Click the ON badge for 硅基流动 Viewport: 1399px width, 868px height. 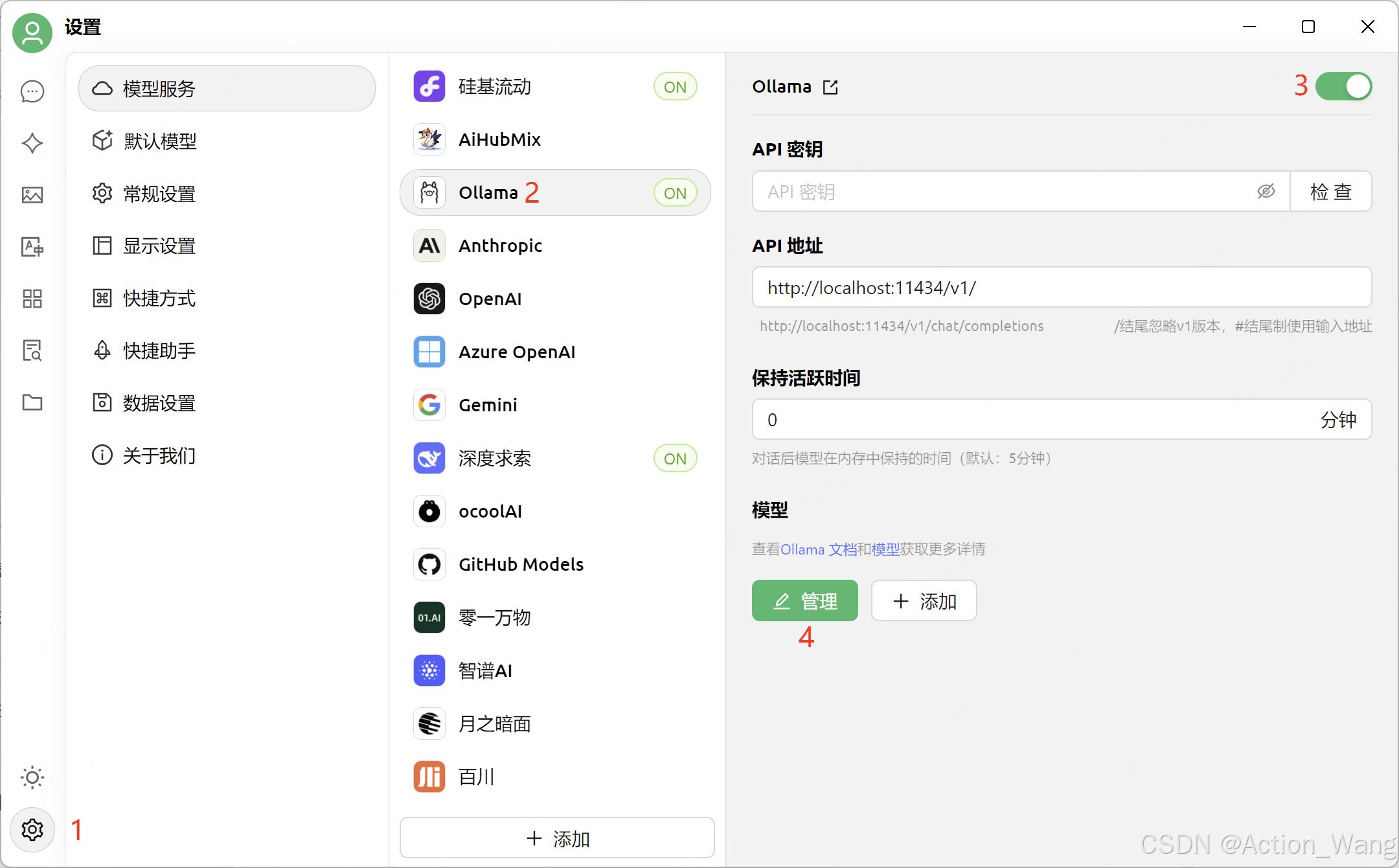click(x=675, y=87)
